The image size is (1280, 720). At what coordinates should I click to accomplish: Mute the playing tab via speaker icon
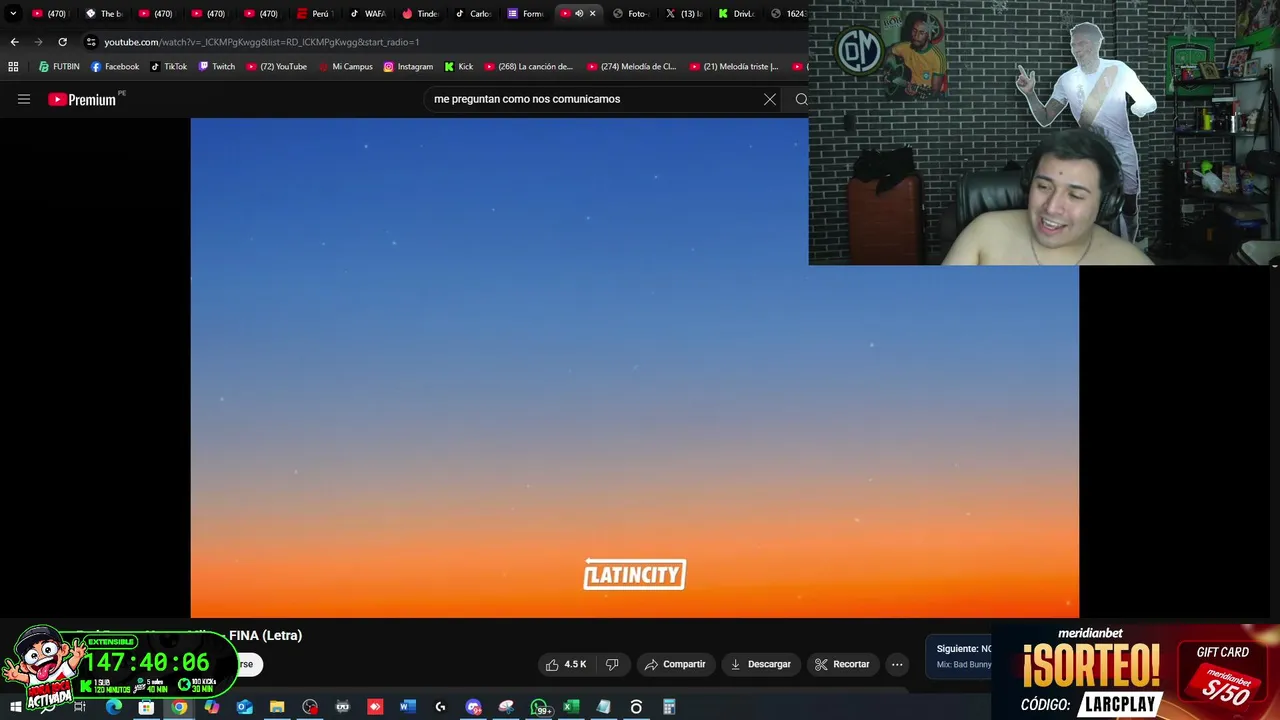pos(579,14)
